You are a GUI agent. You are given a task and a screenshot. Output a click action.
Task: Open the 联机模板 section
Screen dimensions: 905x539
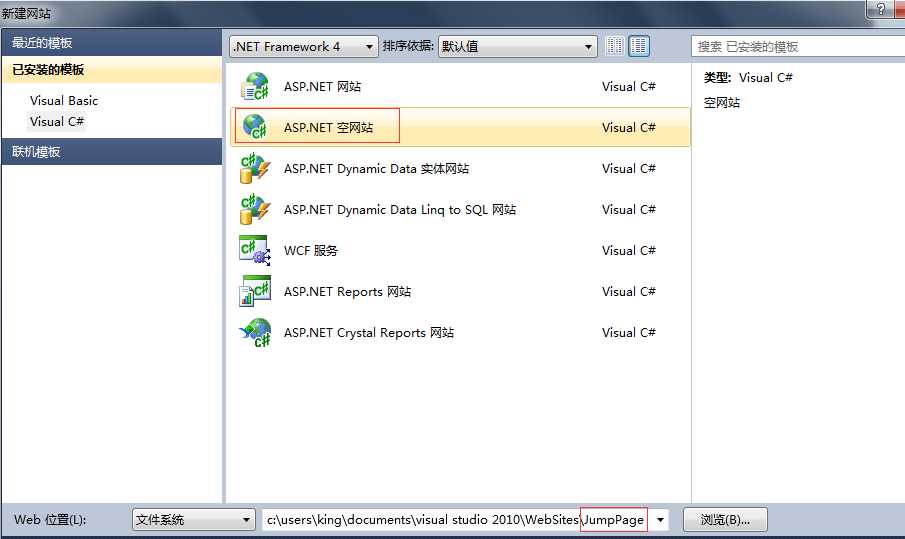tap(112, 152)
